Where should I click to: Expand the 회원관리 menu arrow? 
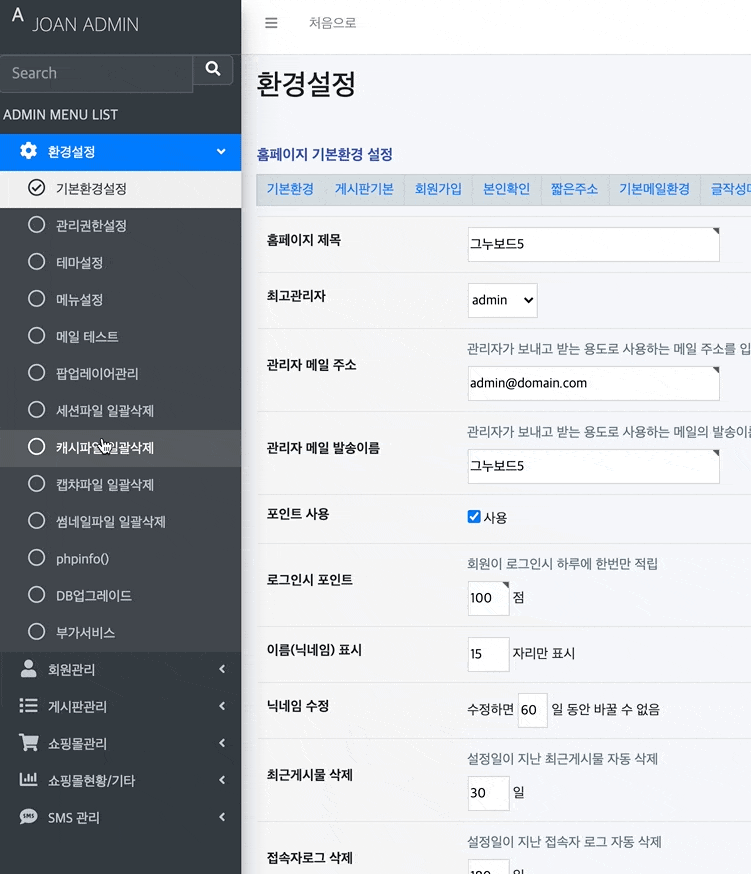pos(221,669)
